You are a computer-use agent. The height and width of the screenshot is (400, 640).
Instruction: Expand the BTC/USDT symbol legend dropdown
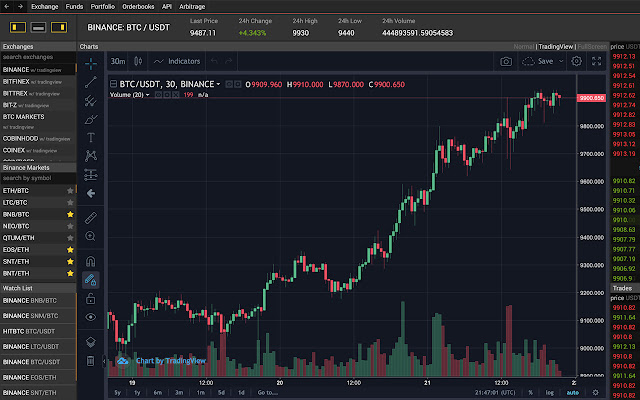217,84
